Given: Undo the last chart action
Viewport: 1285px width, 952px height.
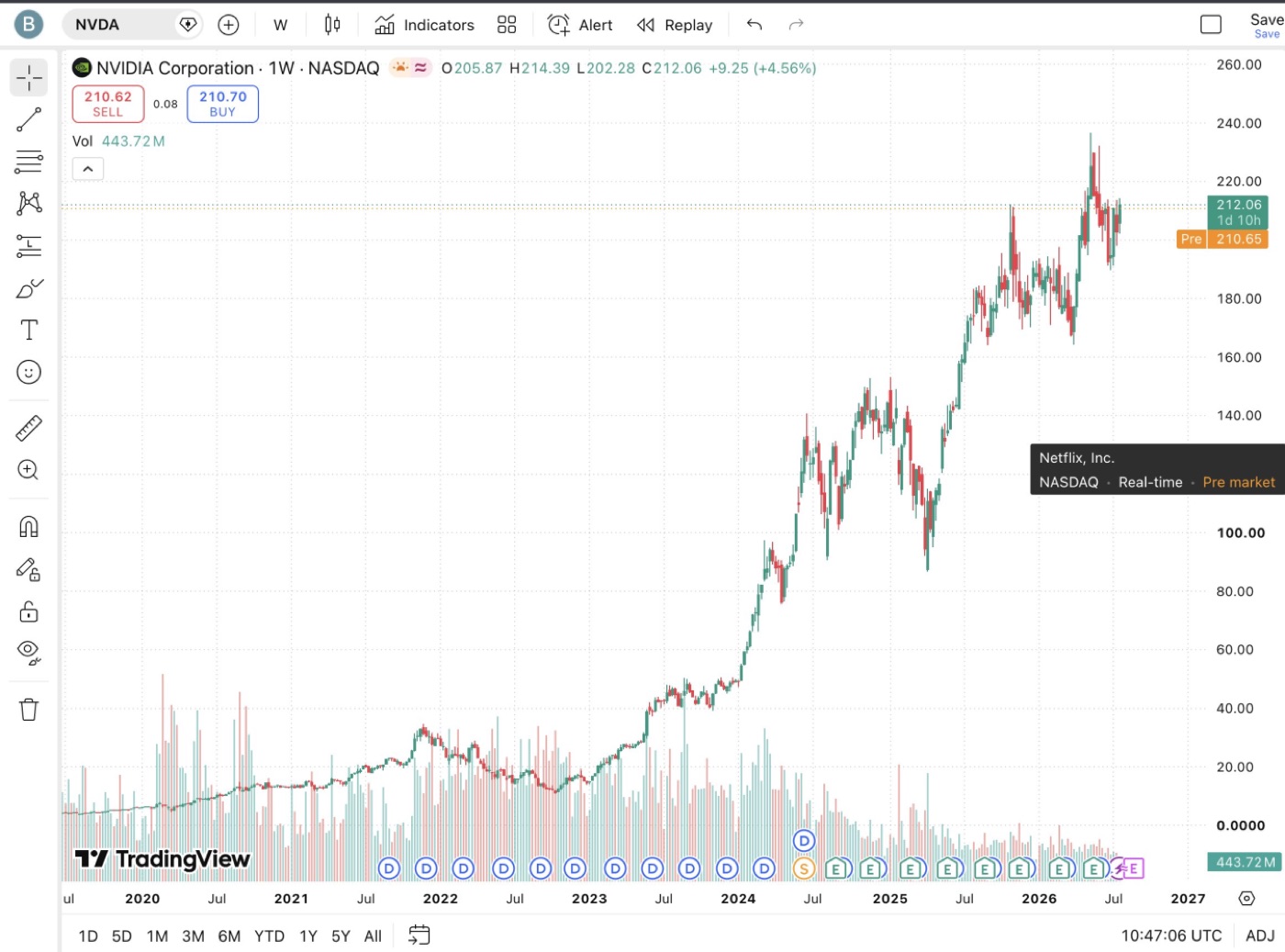Looking at the screenshot, I should tap(754, 25).
